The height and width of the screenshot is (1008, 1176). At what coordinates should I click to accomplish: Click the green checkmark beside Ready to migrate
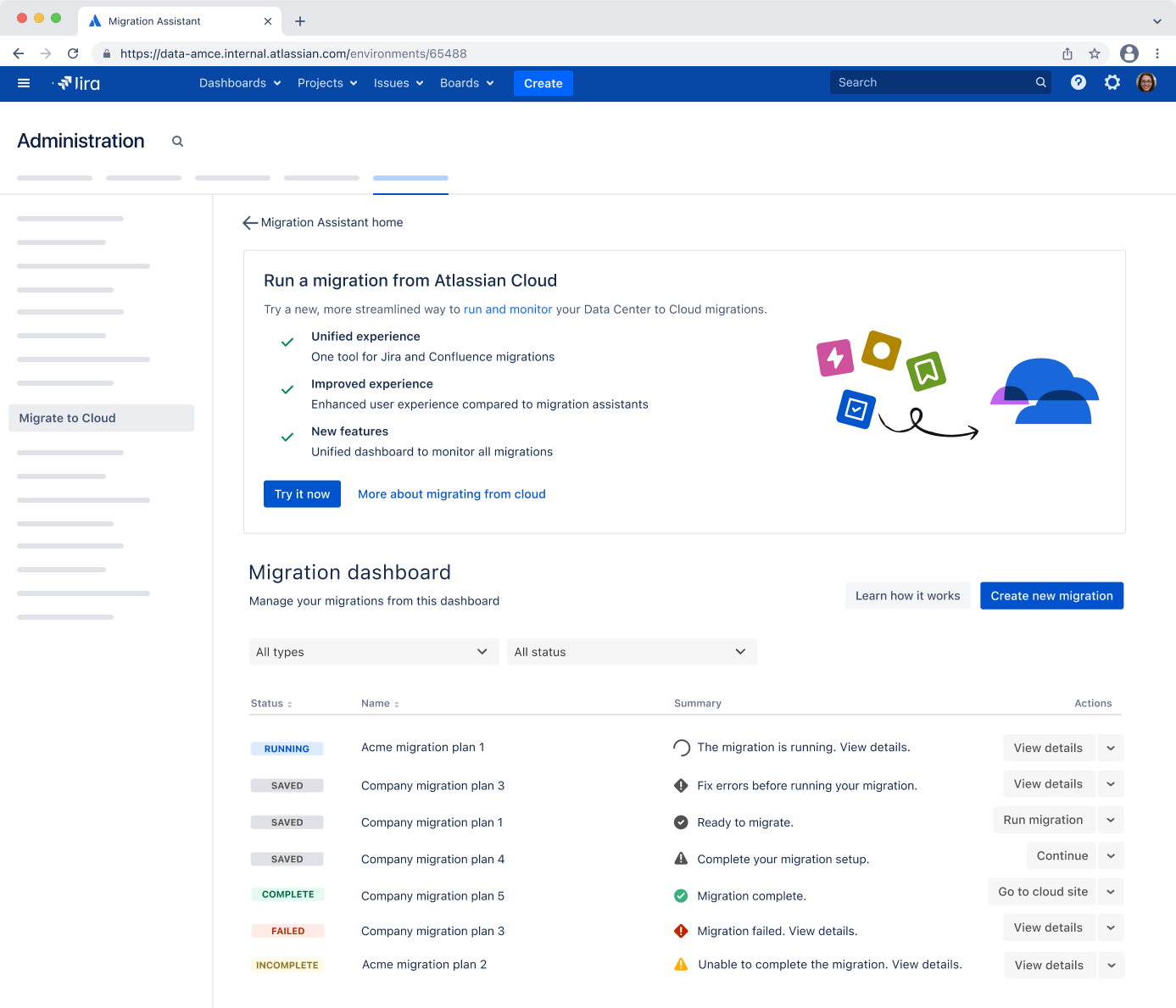click(x=681, y=821)
